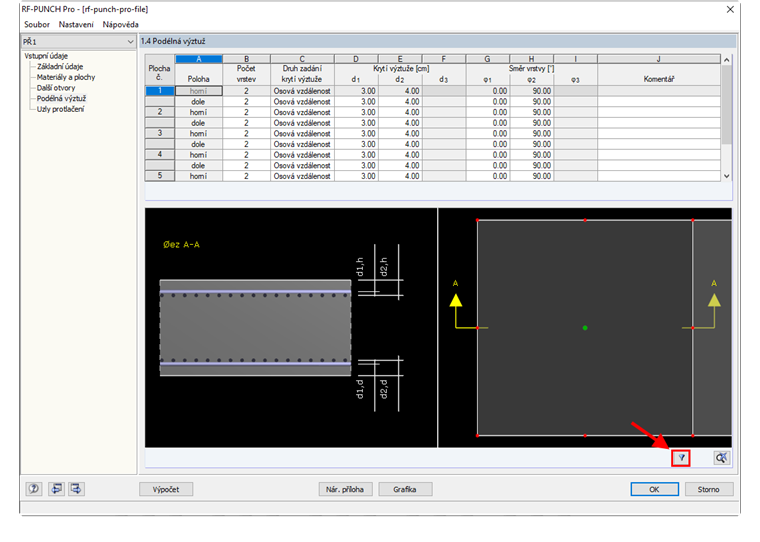Open the help icon at bottom left
Screen dimensions: 760x542
pos(34,489)
